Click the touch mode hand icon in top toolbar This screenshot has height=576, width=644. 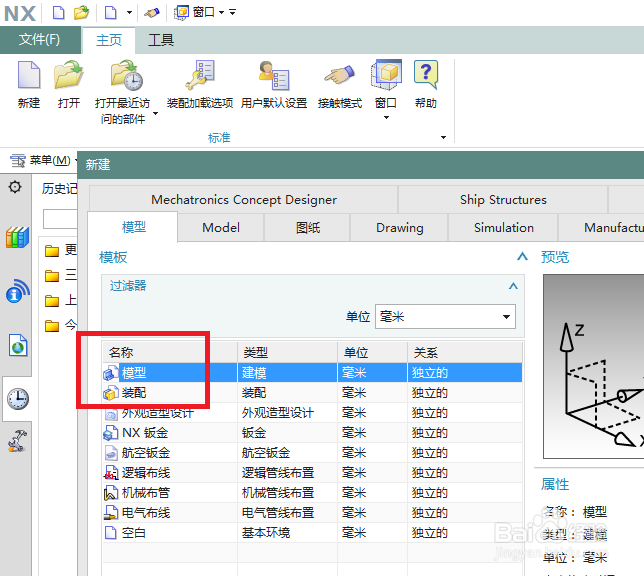pos(152,13)
